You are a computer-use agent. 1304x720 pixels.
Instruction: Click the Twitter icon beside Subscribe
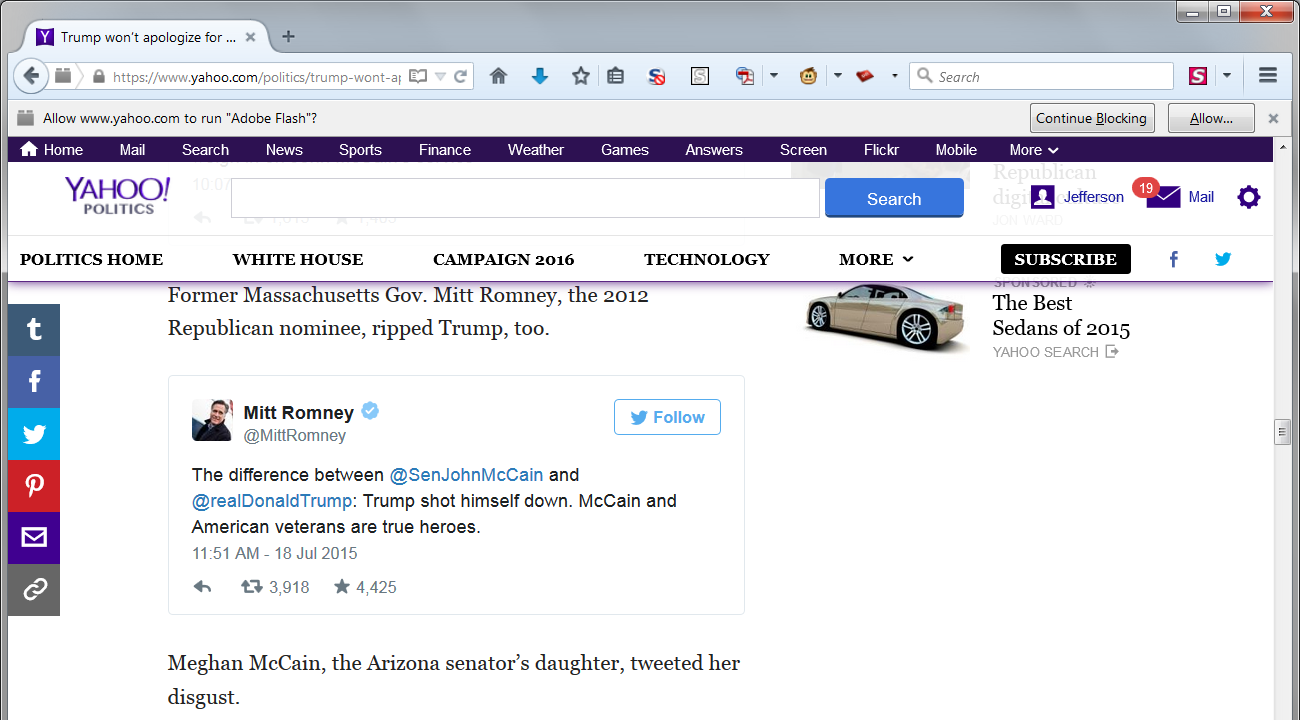1223,259
